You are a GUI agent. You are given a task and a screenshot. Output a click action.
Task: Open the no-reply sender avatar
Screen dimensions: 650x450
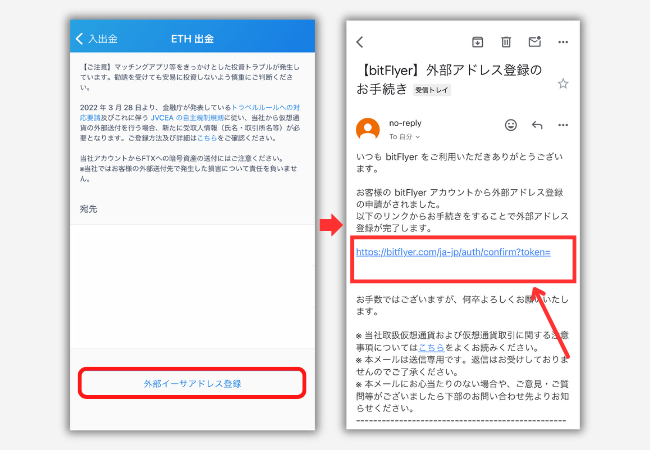pos(368,129)
